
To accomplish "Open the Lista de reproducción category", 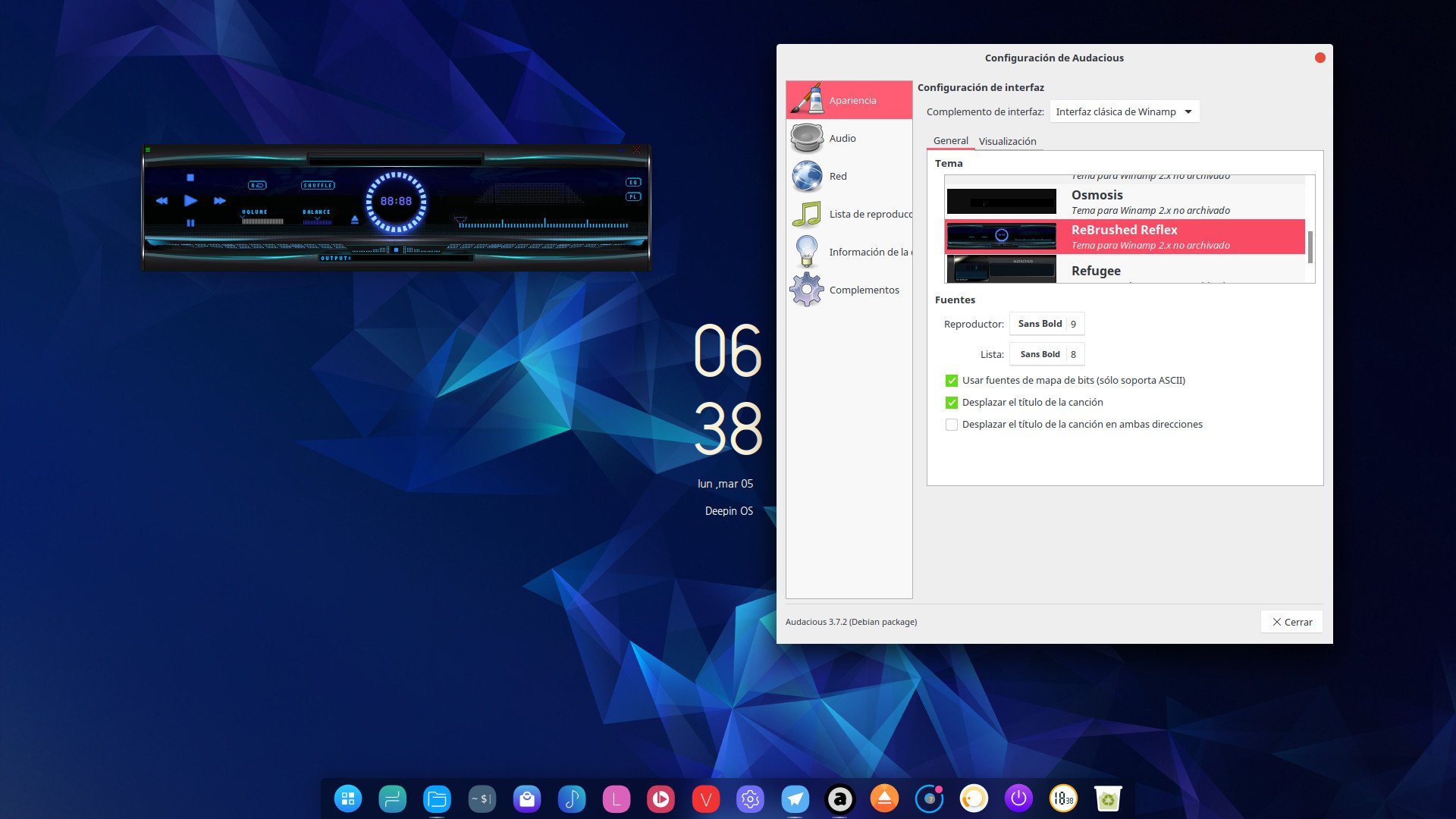I will [849, 214].
